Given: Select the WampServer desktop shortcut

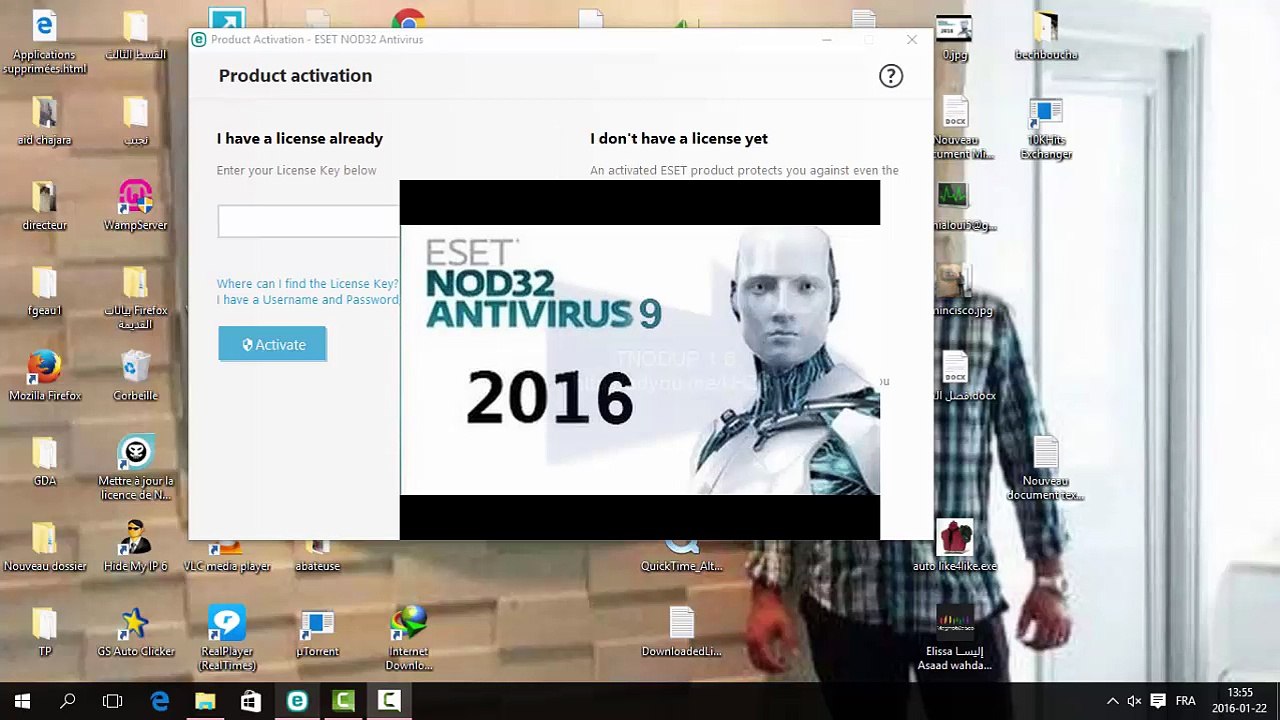Looking at the screenshot, I should [x=136, y=206].
